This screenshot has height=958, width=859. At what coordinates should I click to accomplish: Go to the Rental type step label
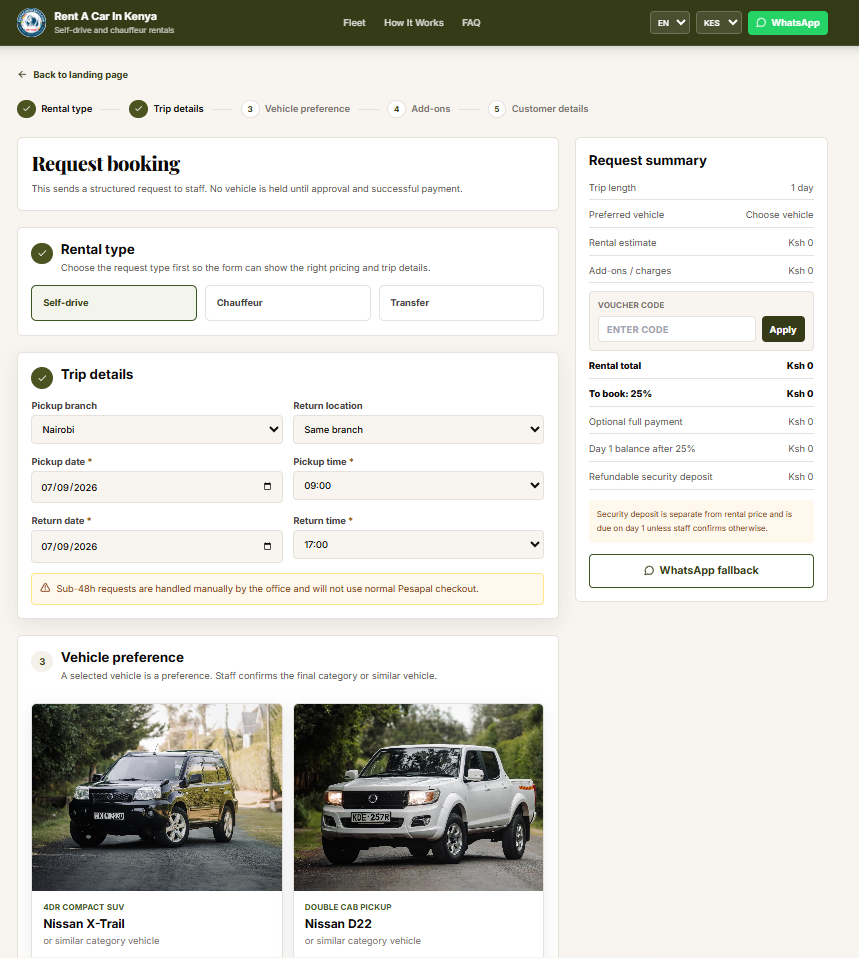point(67,109)
